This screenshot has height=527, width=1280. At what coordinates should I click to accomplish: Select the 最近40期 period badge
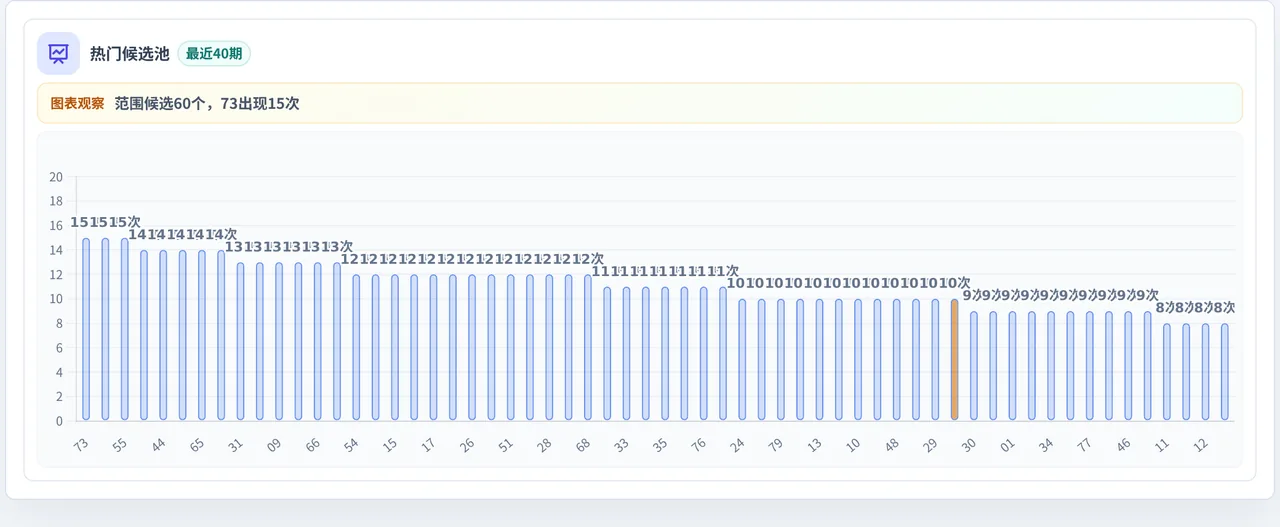tap(214, 54)
